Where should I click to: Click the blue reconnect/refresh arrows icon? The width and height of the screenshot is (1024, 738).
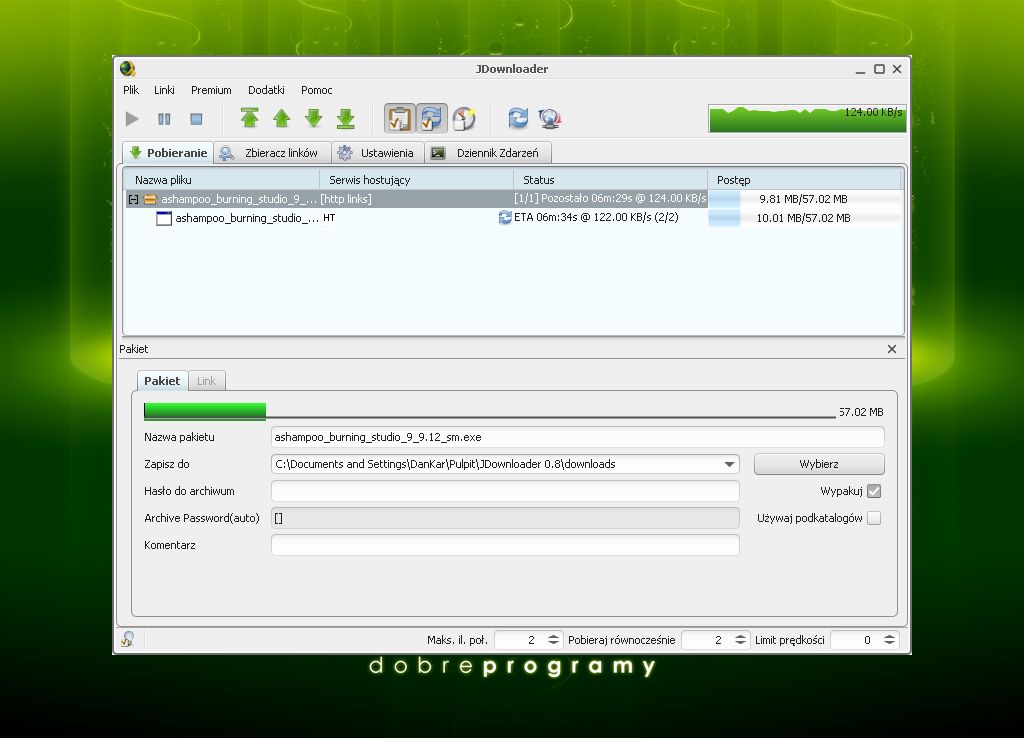tap(518, 118)
